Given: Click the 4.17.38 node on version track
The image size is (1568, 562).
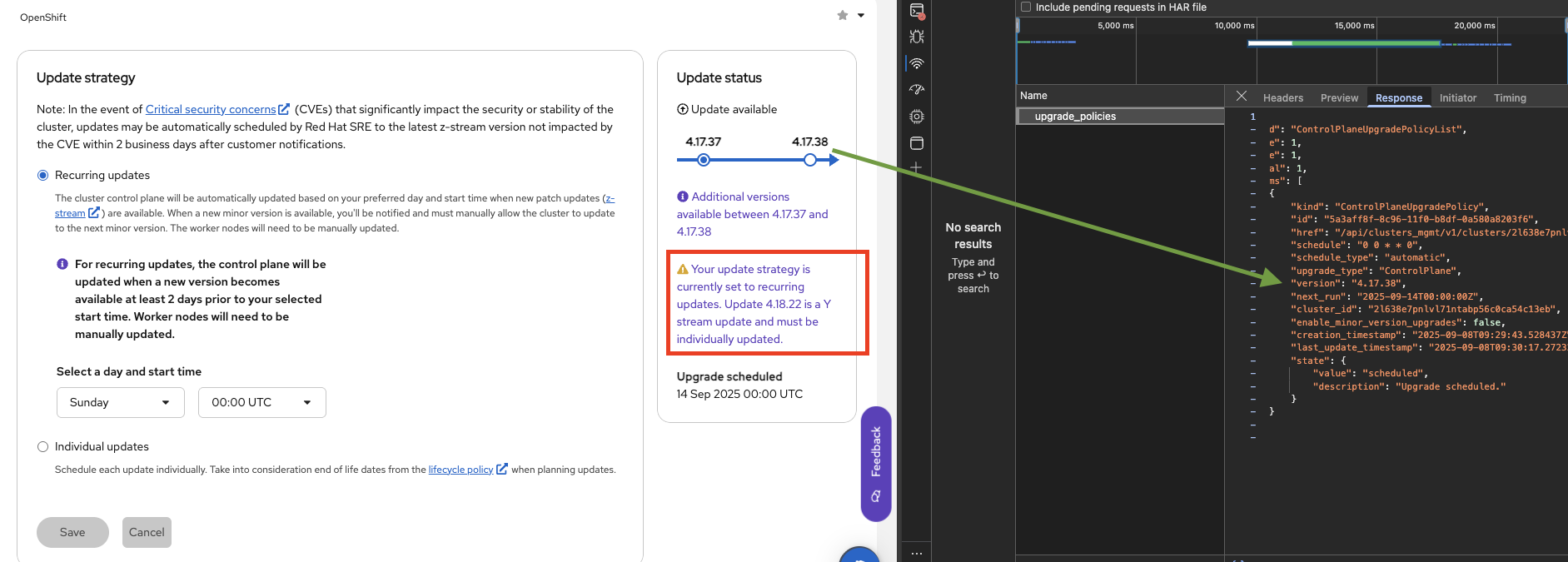Looking at the screenshot, I should pyautogui.click(x=810, y=160).
